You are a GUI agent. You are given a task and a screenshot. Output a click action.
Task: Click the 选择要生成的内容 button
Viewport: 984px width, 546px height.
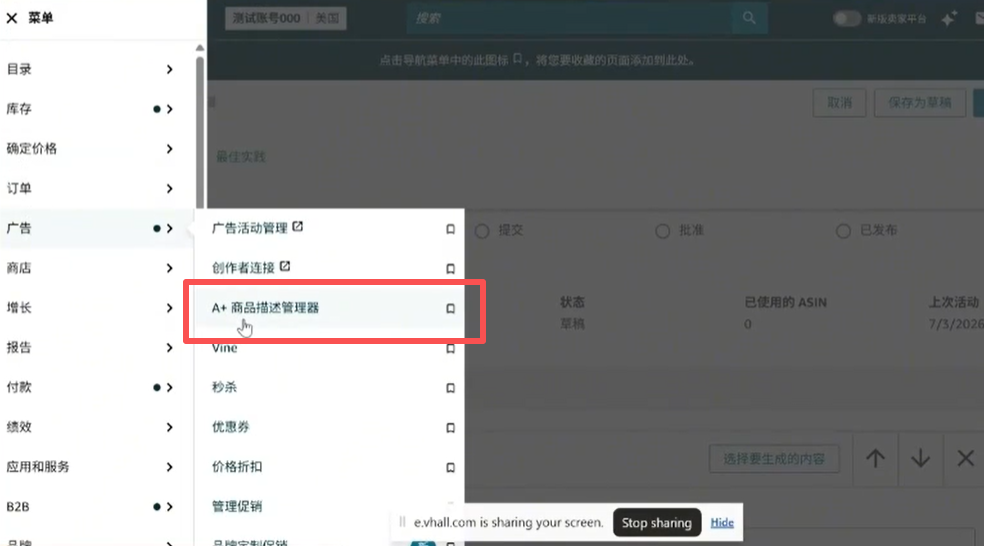(x=774, y=459)
